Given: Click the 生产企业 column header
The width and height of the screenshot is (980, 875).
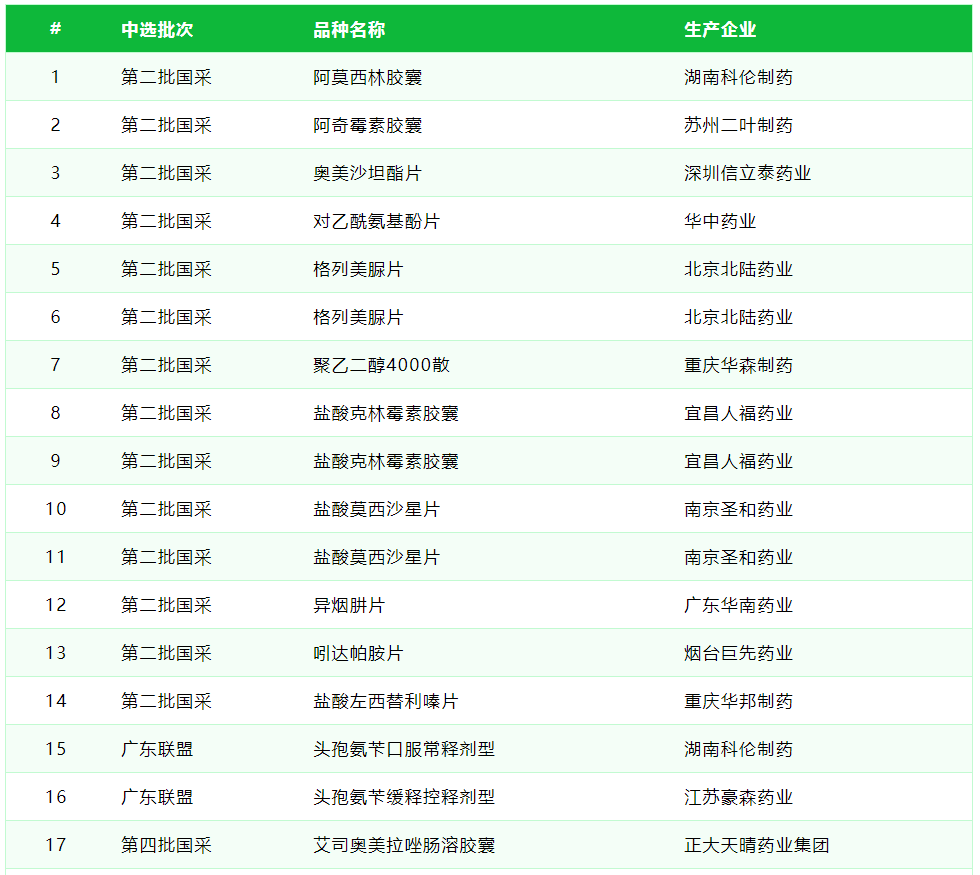Looking at the screenshot, I should 720,29.
